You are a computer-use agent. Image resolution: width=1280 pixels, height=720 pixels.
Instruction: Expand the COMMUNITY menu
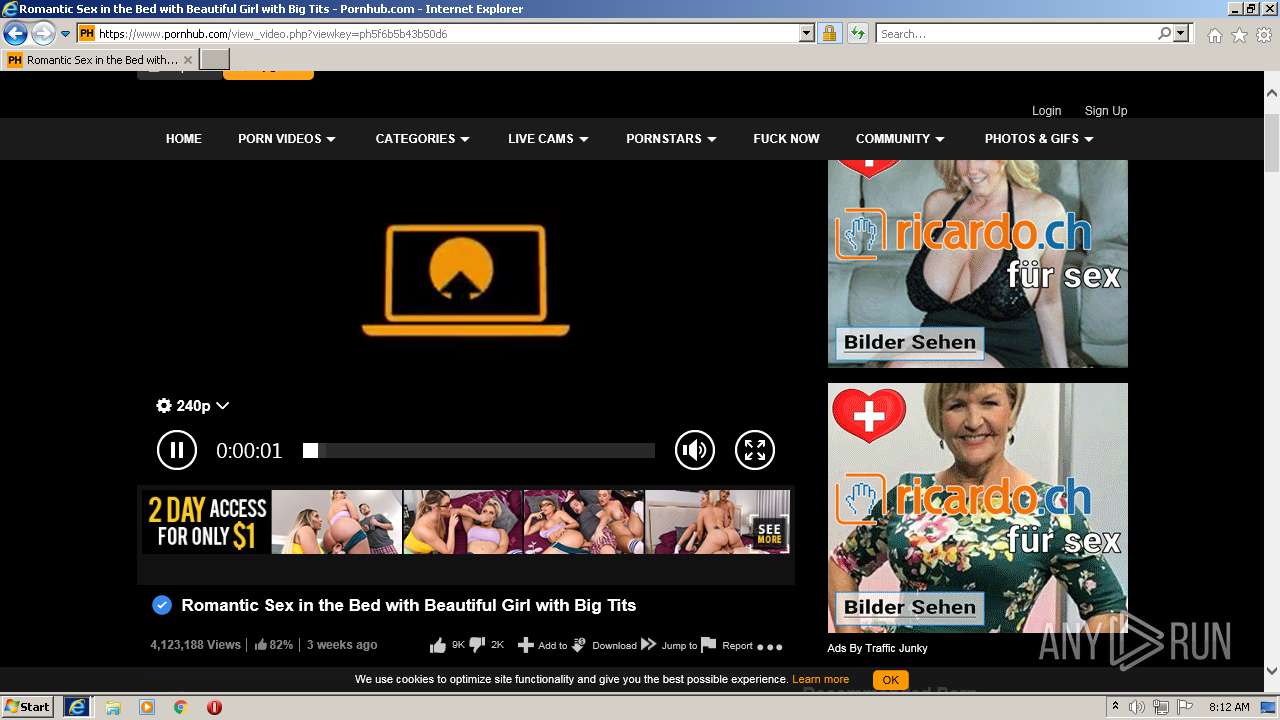click(x=900, y=139)
